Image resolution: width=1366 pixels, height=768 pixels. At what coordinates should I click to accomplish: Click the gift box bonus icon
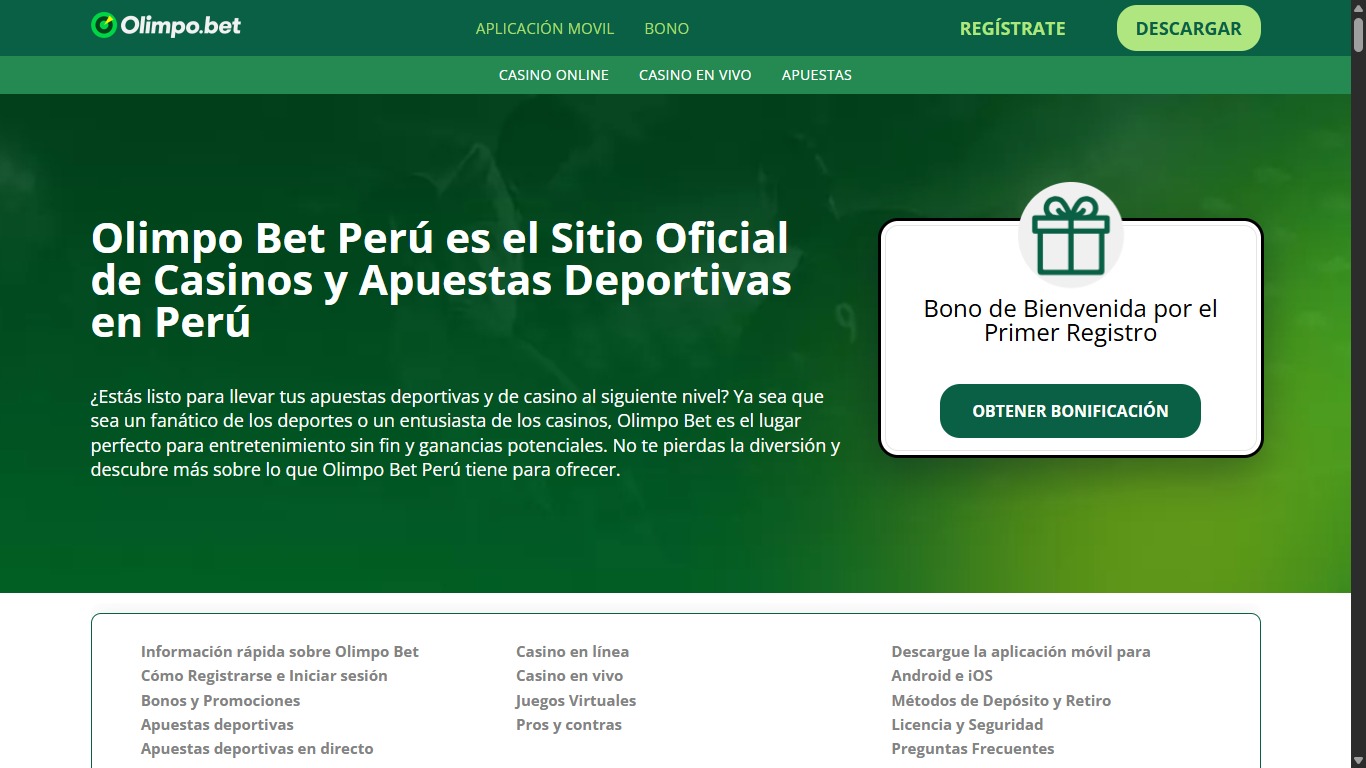pyautogui.click(x=1070, y=235)
